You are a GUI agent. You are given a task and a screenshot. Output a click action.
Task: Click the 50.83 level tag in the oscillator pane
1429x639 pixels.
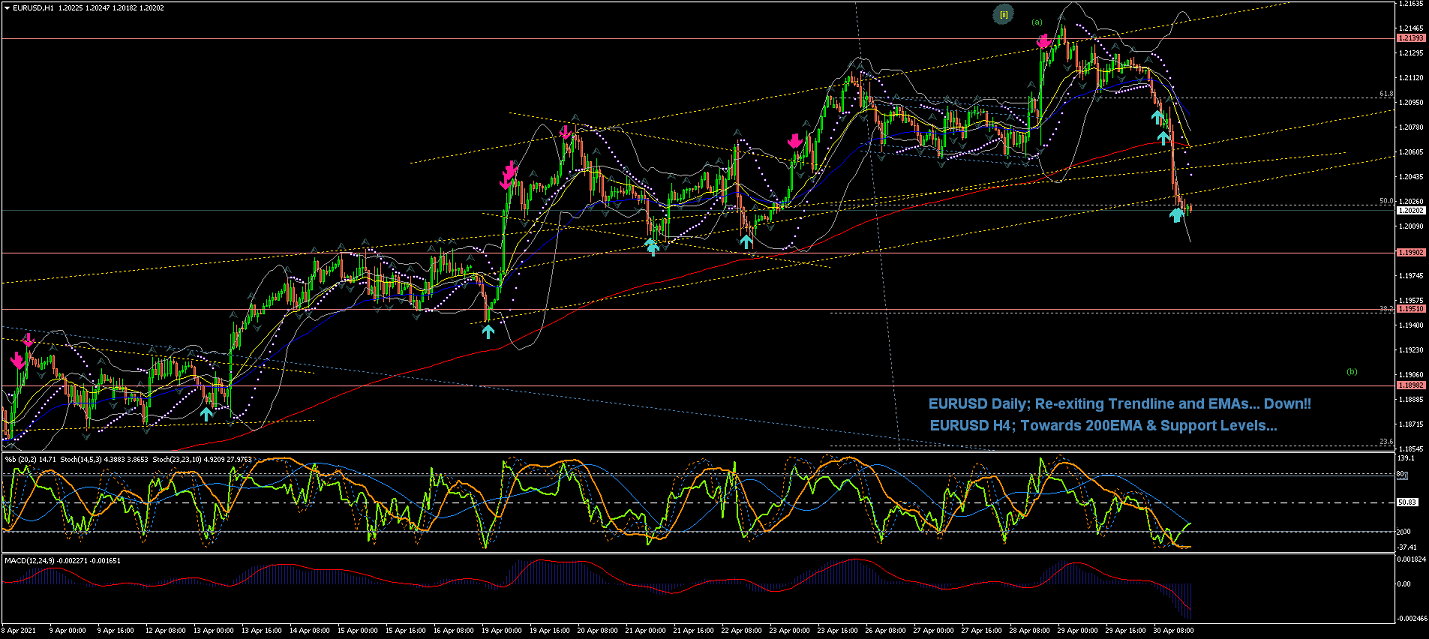point(1406,502)
